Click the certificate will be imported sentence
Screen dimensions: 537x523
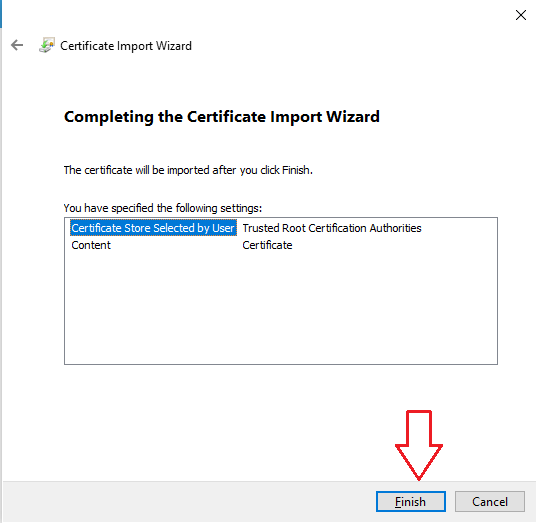coord(188,170)
